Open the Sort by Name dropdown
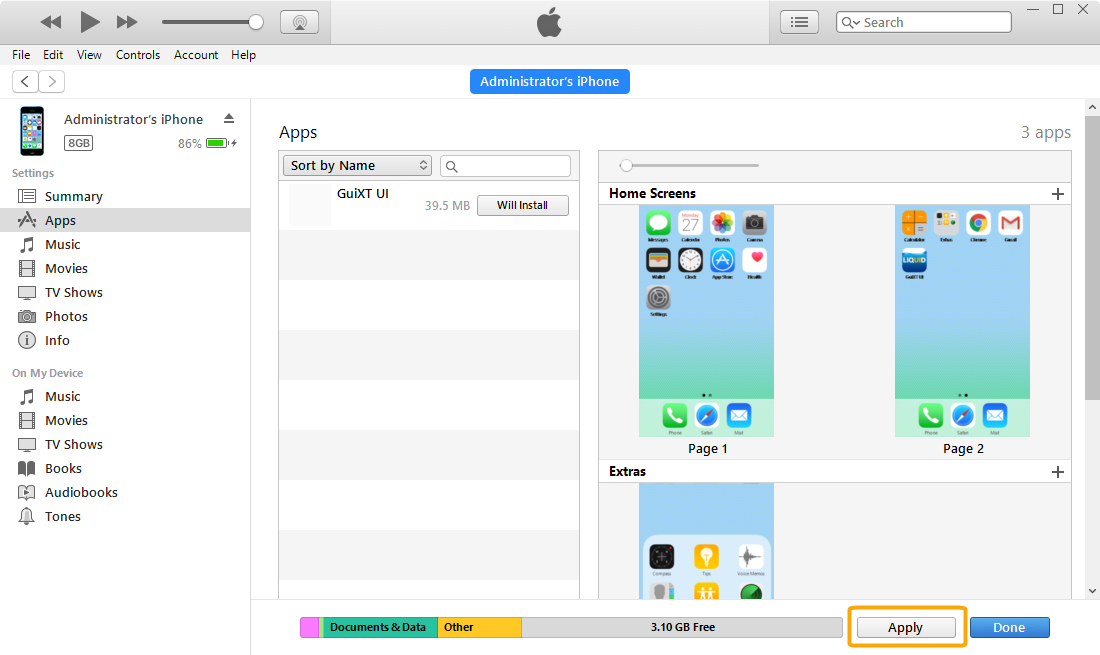Image resolution: width=1100 pixels, height=655 pixels. point(357,166)
